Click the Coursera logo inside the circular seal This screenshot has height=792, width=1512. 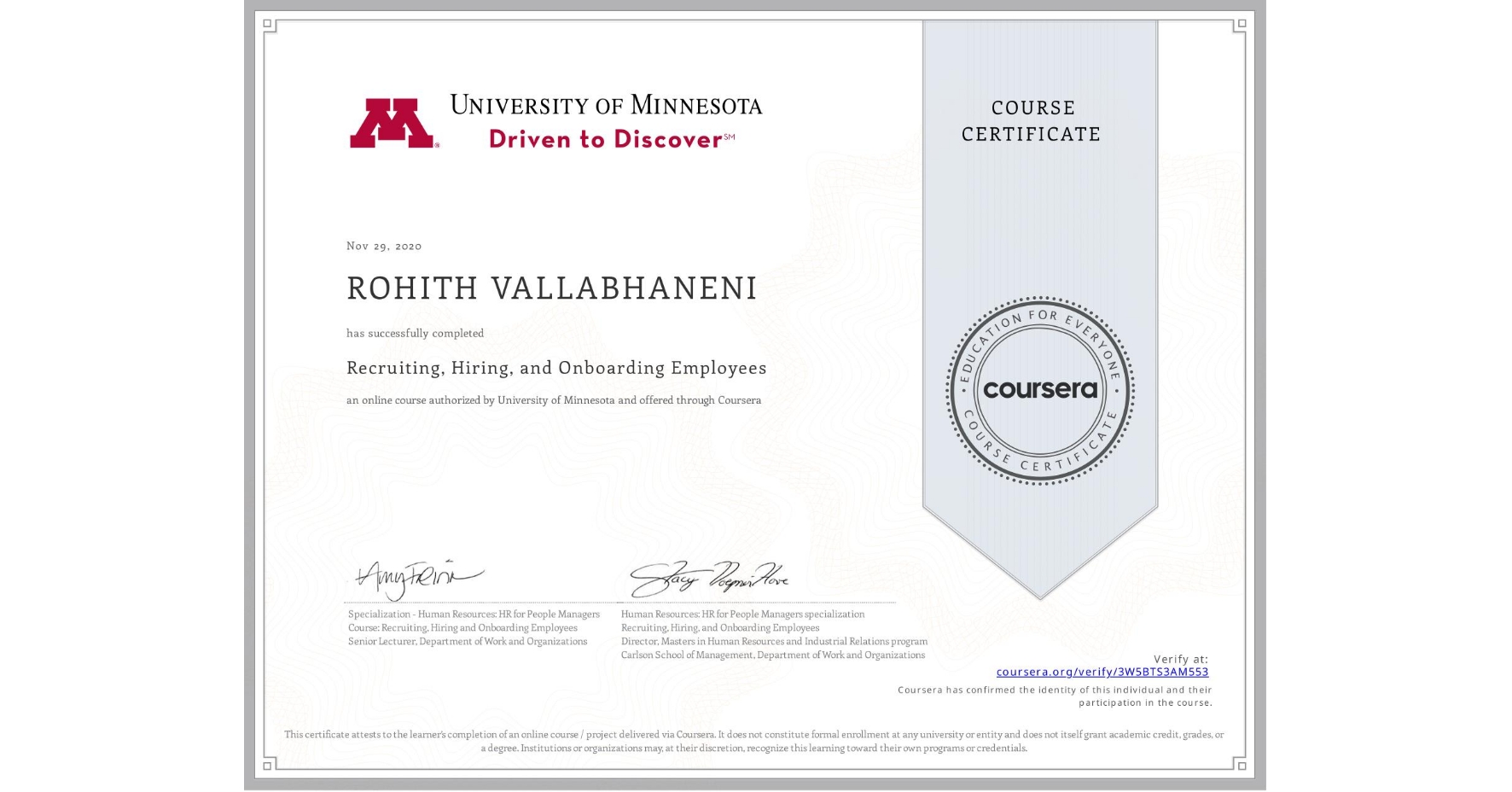click(1039, 390)
